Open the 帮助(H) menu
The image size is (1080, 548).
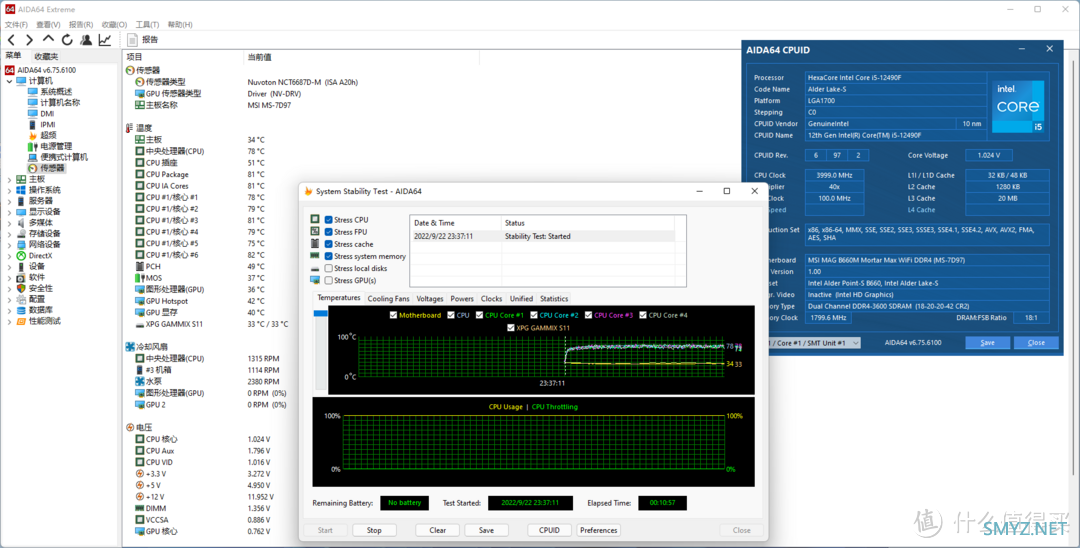pyautogui.click(x=180, y=25)
